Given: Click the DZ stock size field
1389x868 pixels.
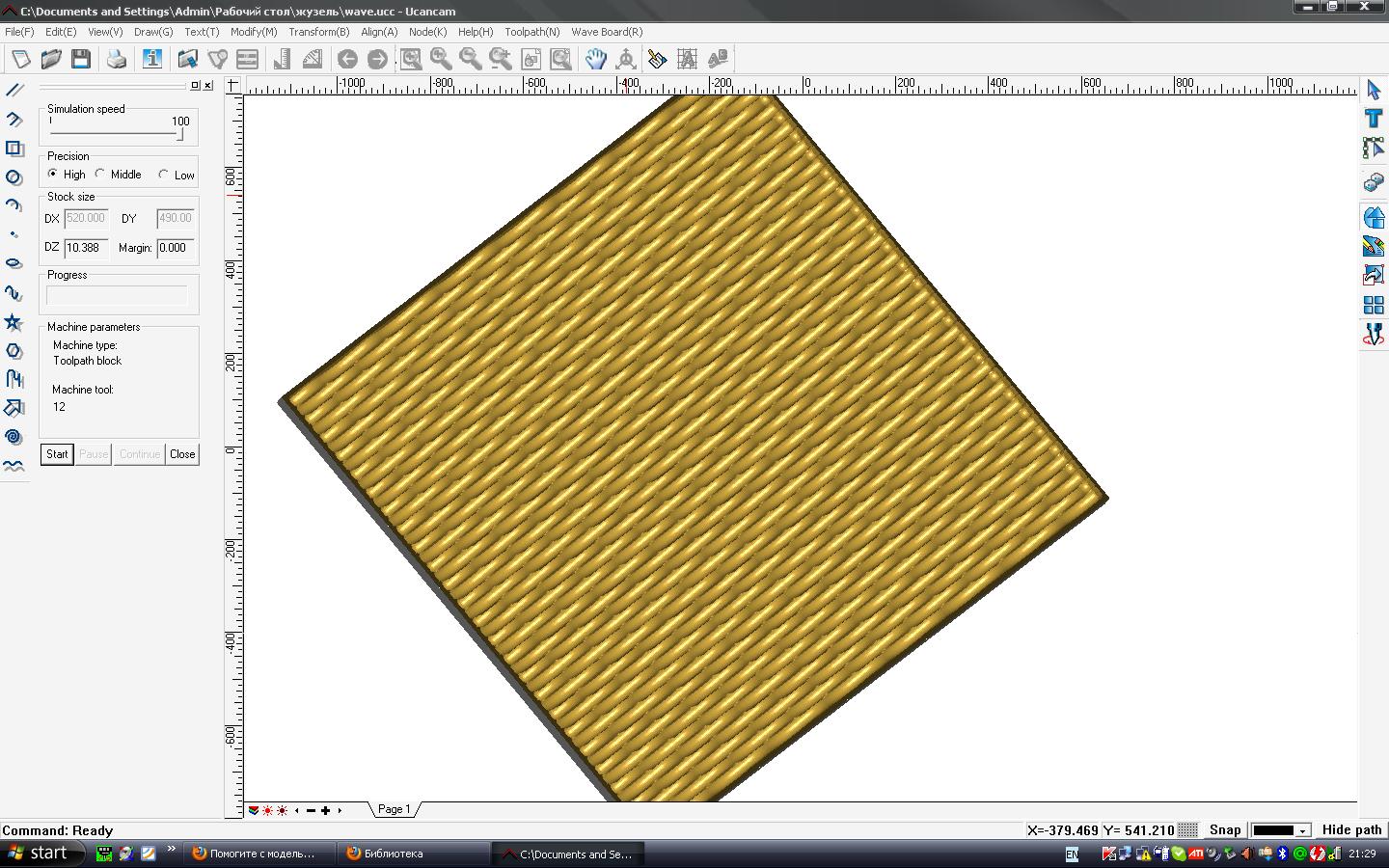Looking at the screenshot, I should coord(86,248).
